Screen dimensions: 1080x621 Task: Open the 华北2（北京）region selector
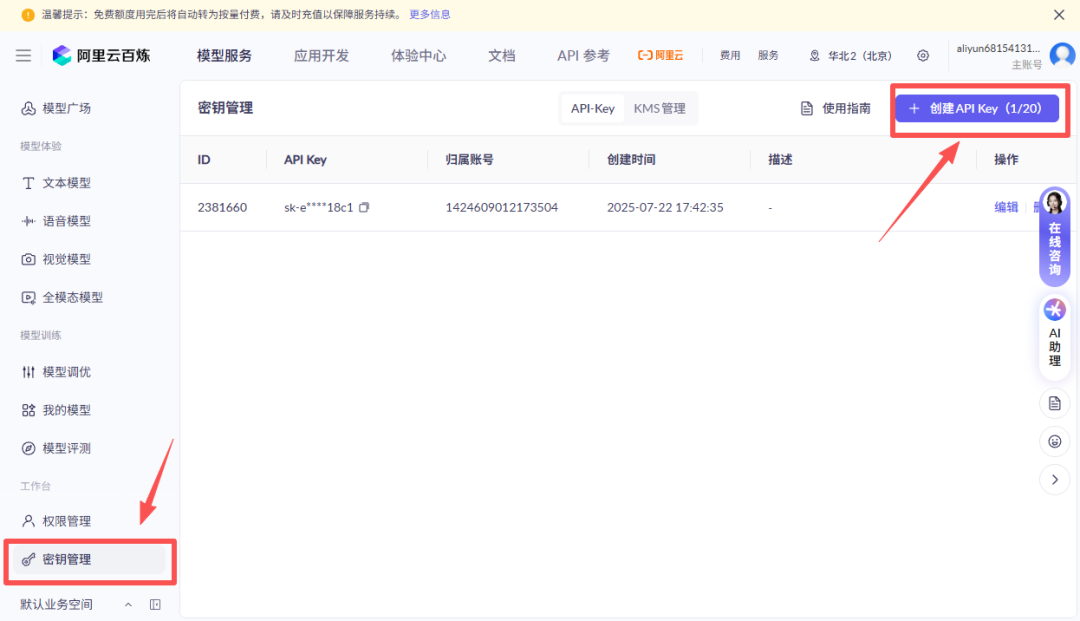tap(850, 56)
